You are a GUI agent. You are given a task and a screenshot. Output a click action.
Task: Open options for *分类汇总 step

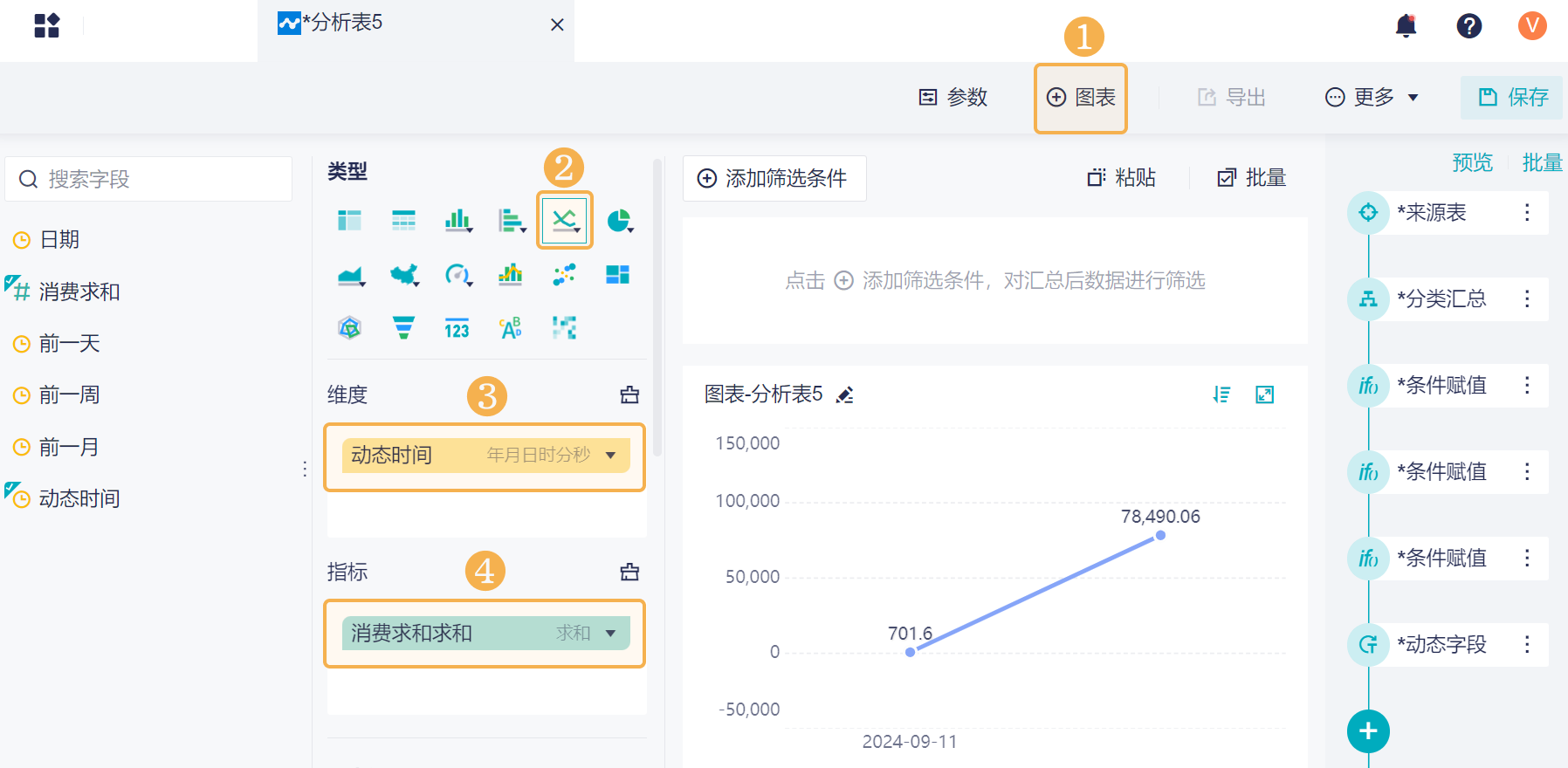pyautogui.click(x=1527, y=298)
